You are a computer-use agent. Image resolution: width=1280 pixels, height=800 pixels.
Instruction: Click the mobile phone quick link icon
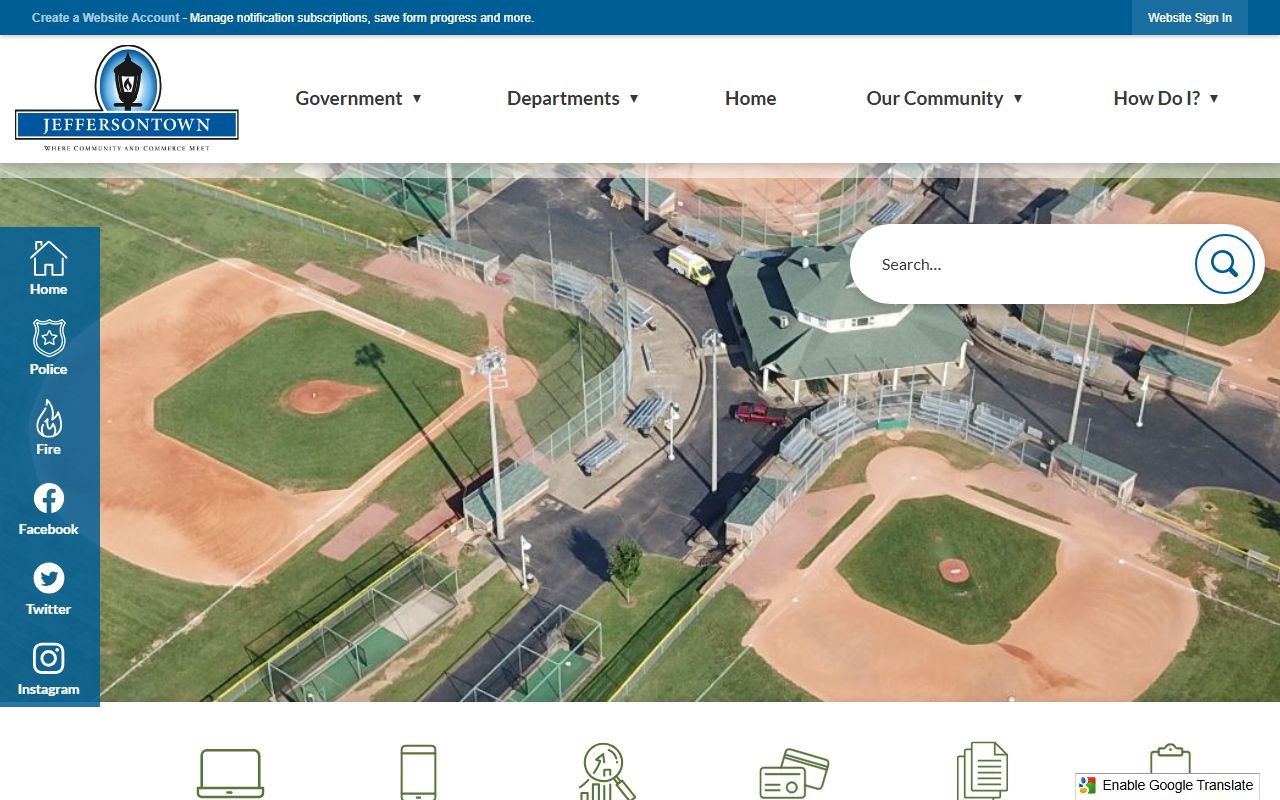[x=418, y=772]
